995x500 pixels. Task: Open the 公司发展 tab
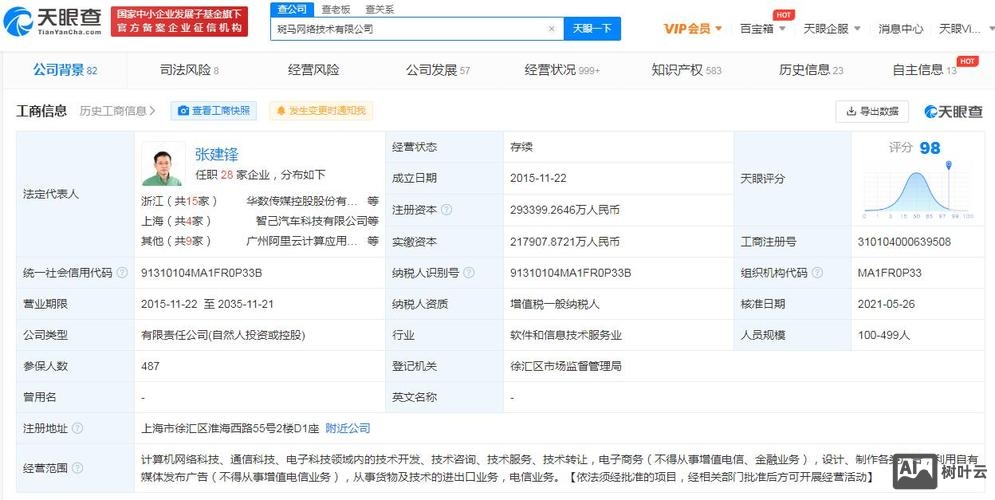[x=438, y=70]
